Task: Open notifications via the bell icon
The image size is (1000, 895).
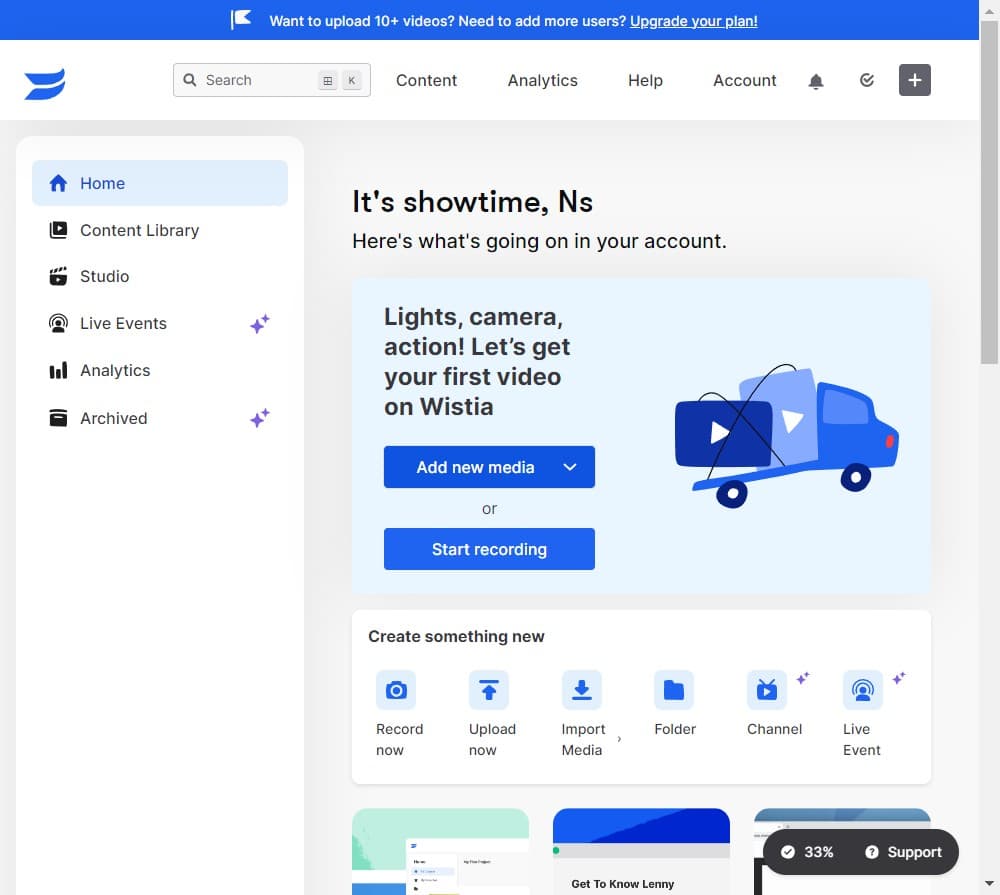Action: [x=816, y=80]
